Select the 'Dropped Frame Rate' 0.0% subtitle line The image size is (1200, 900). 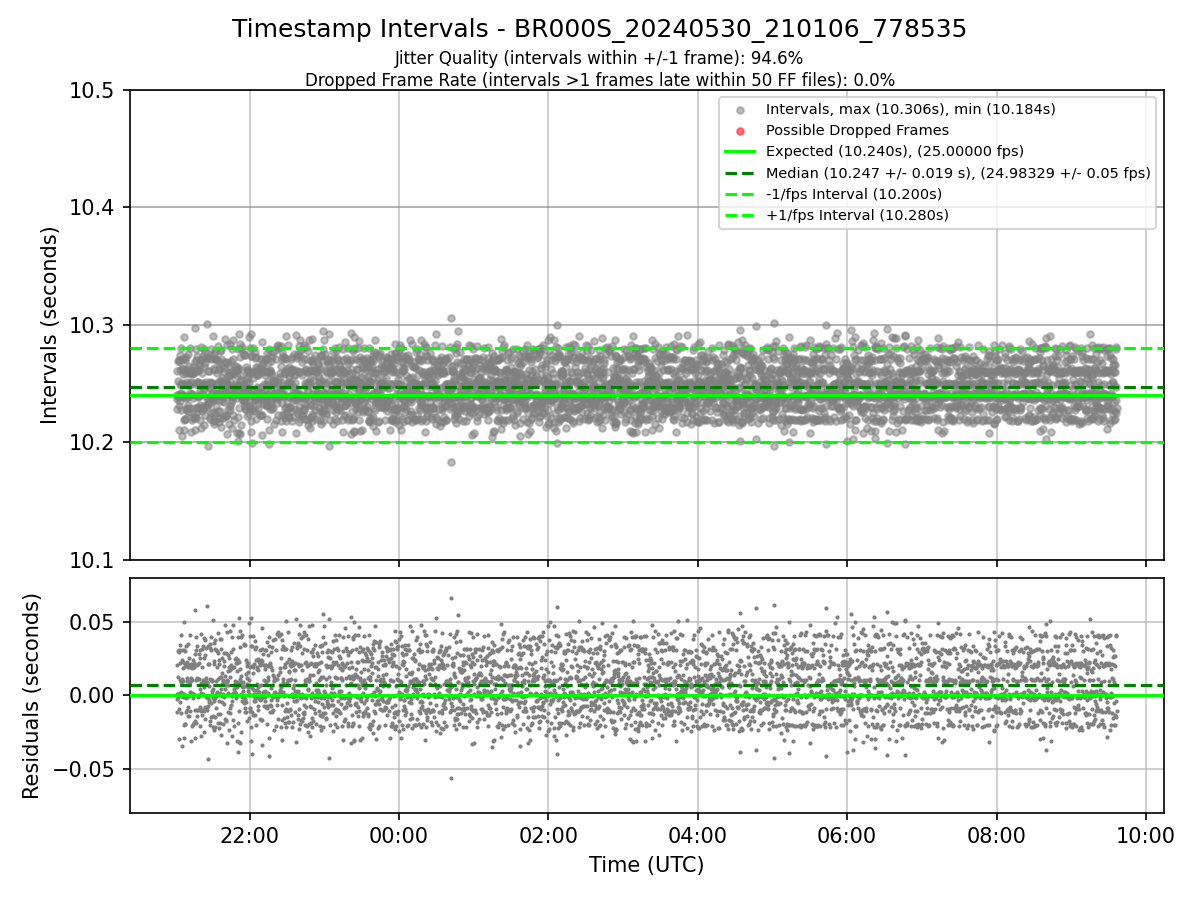[x=599, y=80]
